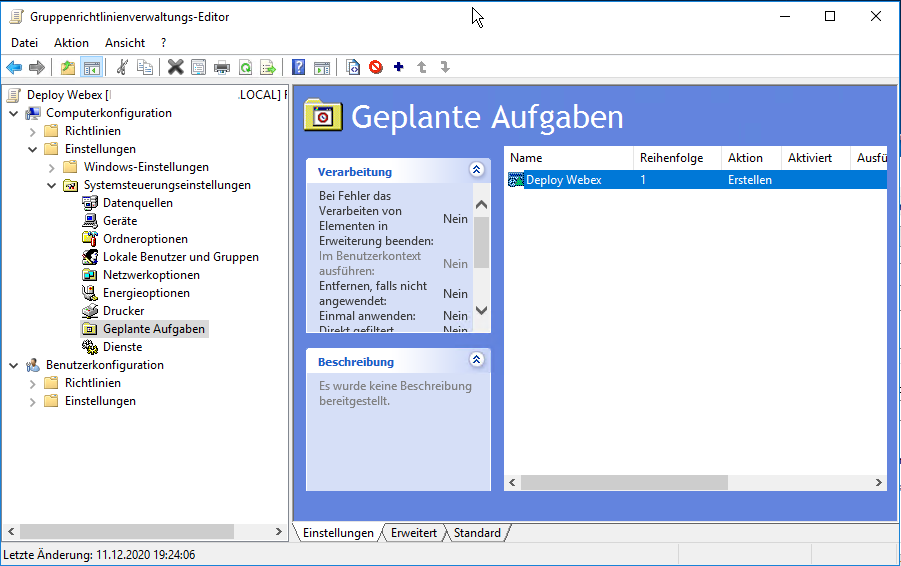Viewport: 901px width, 566px height.
Task: Select Geplante Aufgaben in the tree
Action: [x=153, y=329]
